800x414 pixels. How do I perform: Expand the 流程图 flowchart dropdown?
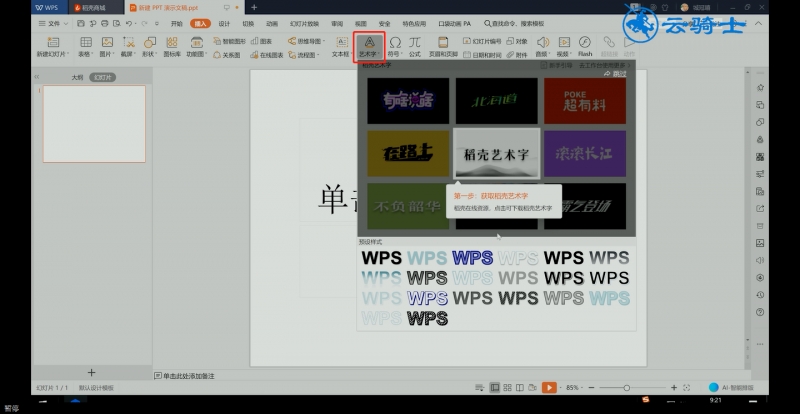tap(318, 55)
